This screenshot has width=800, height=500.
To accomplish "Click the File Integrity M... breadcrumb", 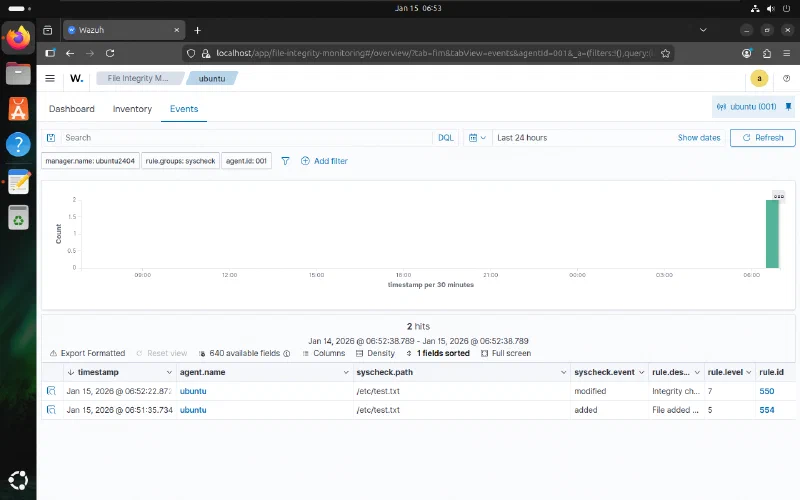I will 138,78.
